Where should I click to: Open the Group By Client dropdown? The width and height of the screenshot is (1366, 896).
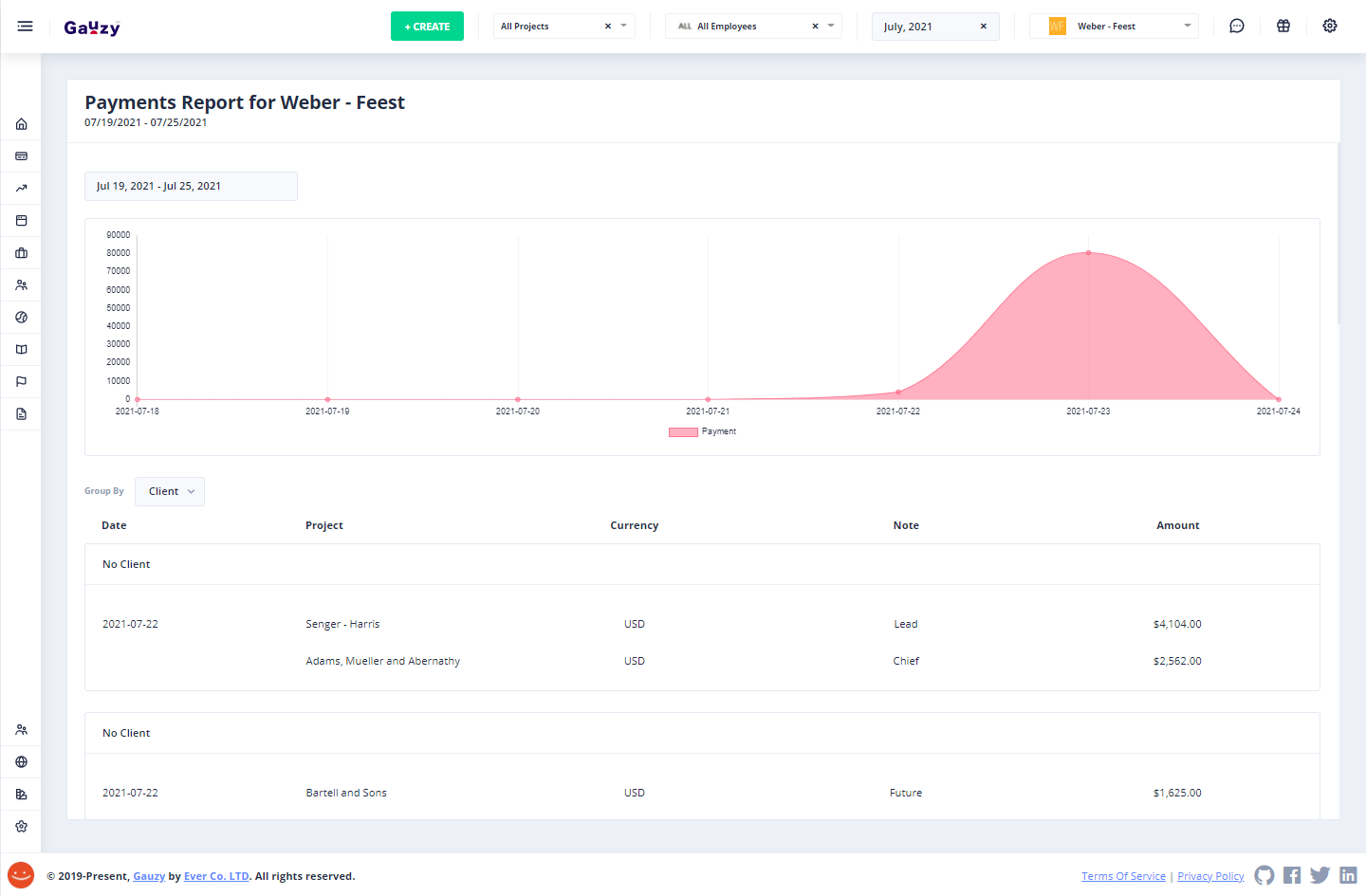click(x=170, y=491)
